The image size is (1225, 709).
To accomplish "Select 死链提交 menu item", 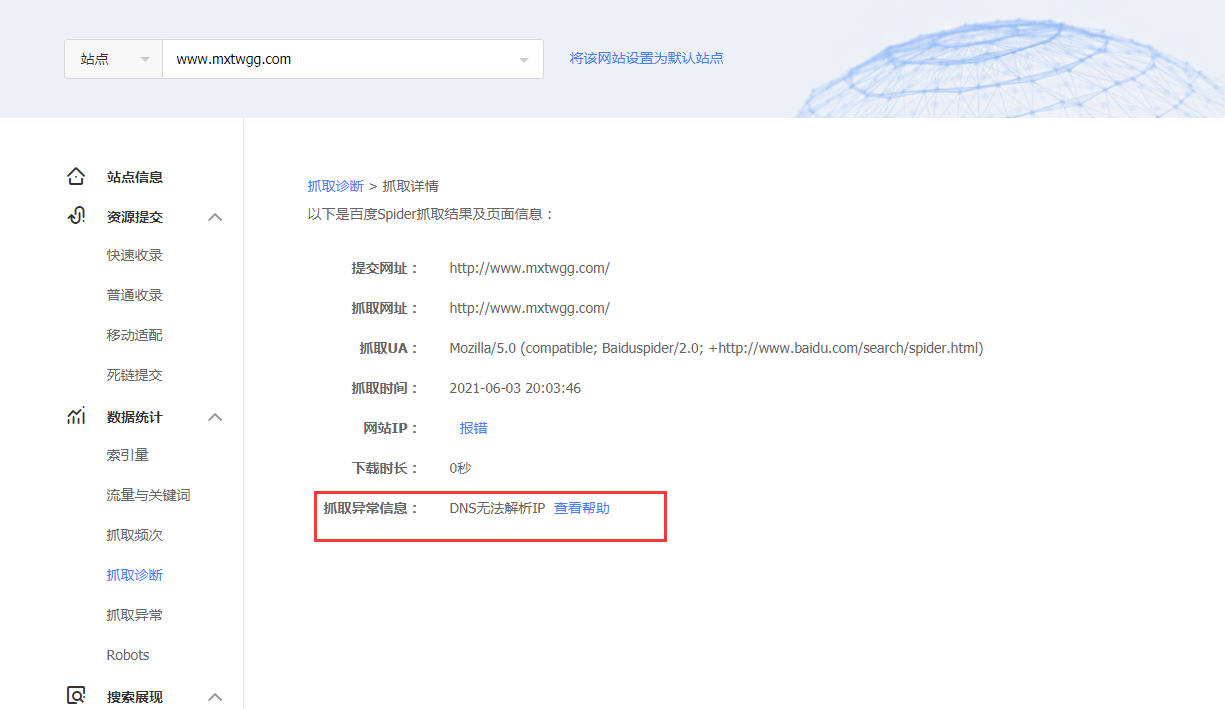I will click(134, 375).
